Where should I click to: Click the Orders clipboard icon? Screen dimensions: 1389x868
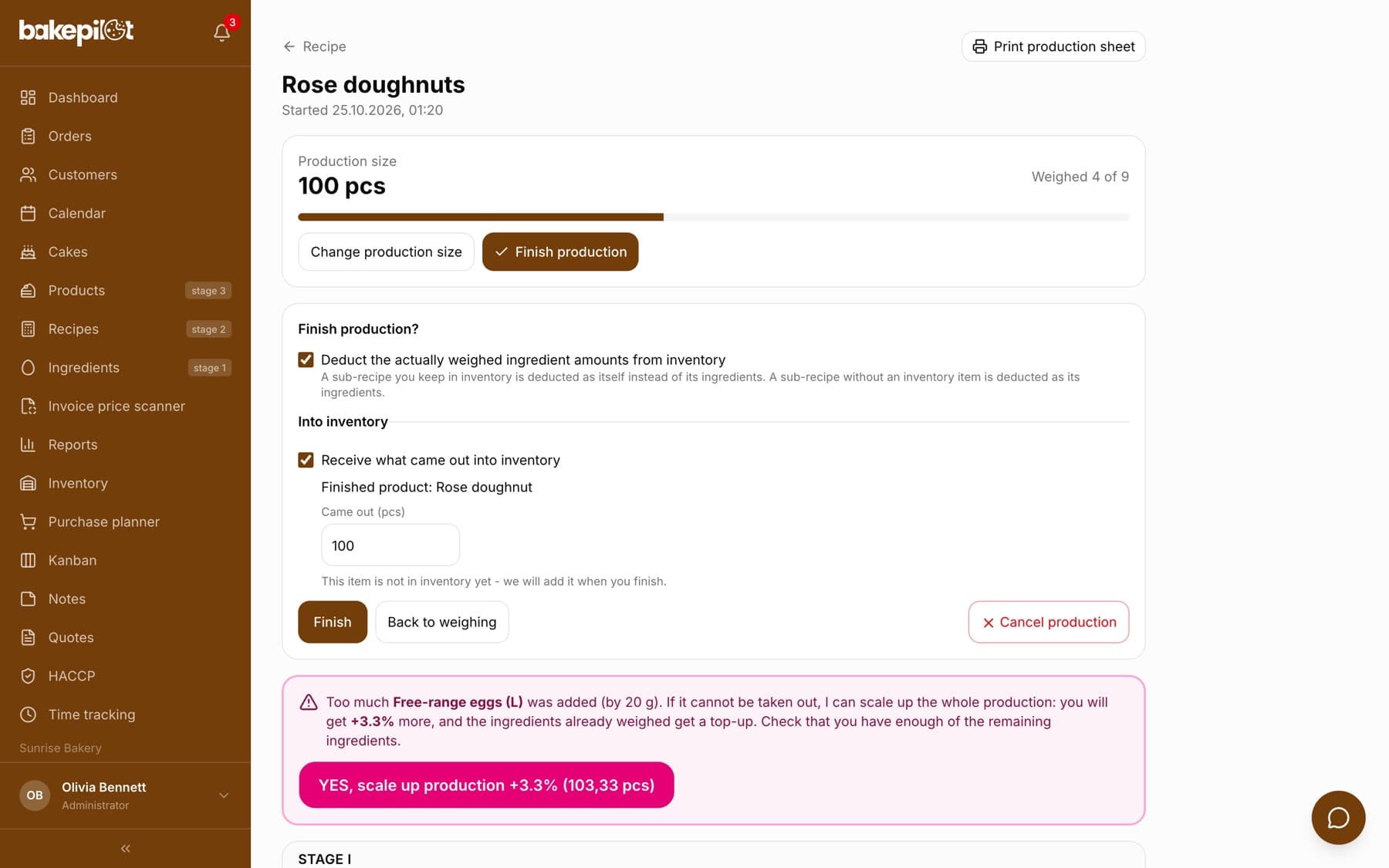[x=28, y=136]
